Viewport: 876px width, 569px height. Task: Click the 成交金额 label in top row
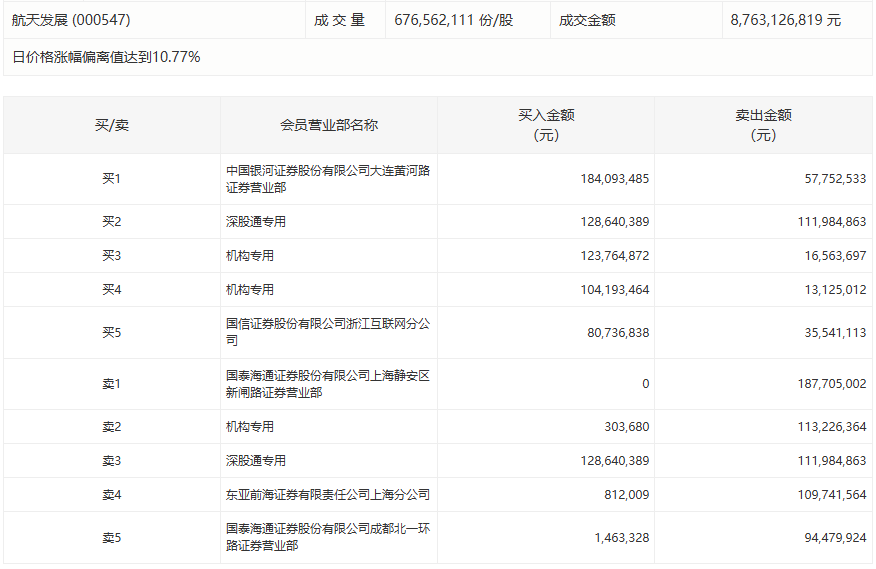coord(586,20)
